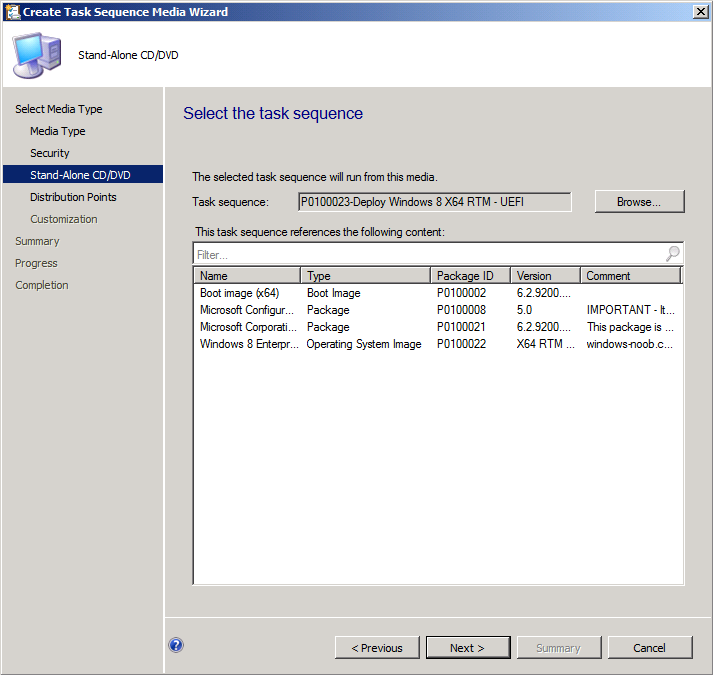Sort by the Comment column header
713x675 pixels.
tap(631, 276)
